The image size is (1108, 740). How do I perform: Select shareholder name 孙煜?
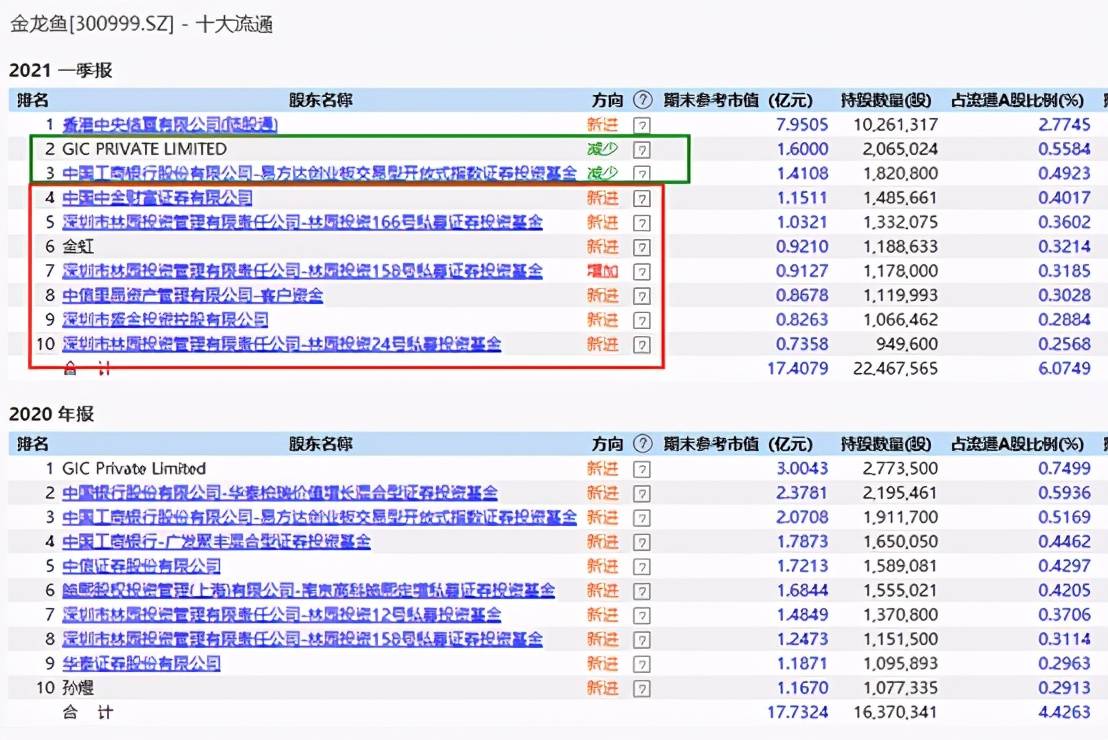[78, 688]
